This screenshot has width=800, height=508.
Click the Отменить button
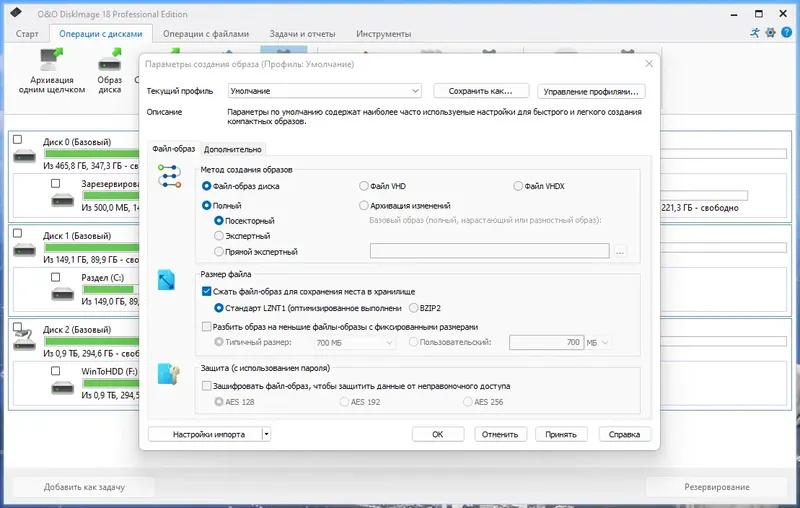[500, 434]
